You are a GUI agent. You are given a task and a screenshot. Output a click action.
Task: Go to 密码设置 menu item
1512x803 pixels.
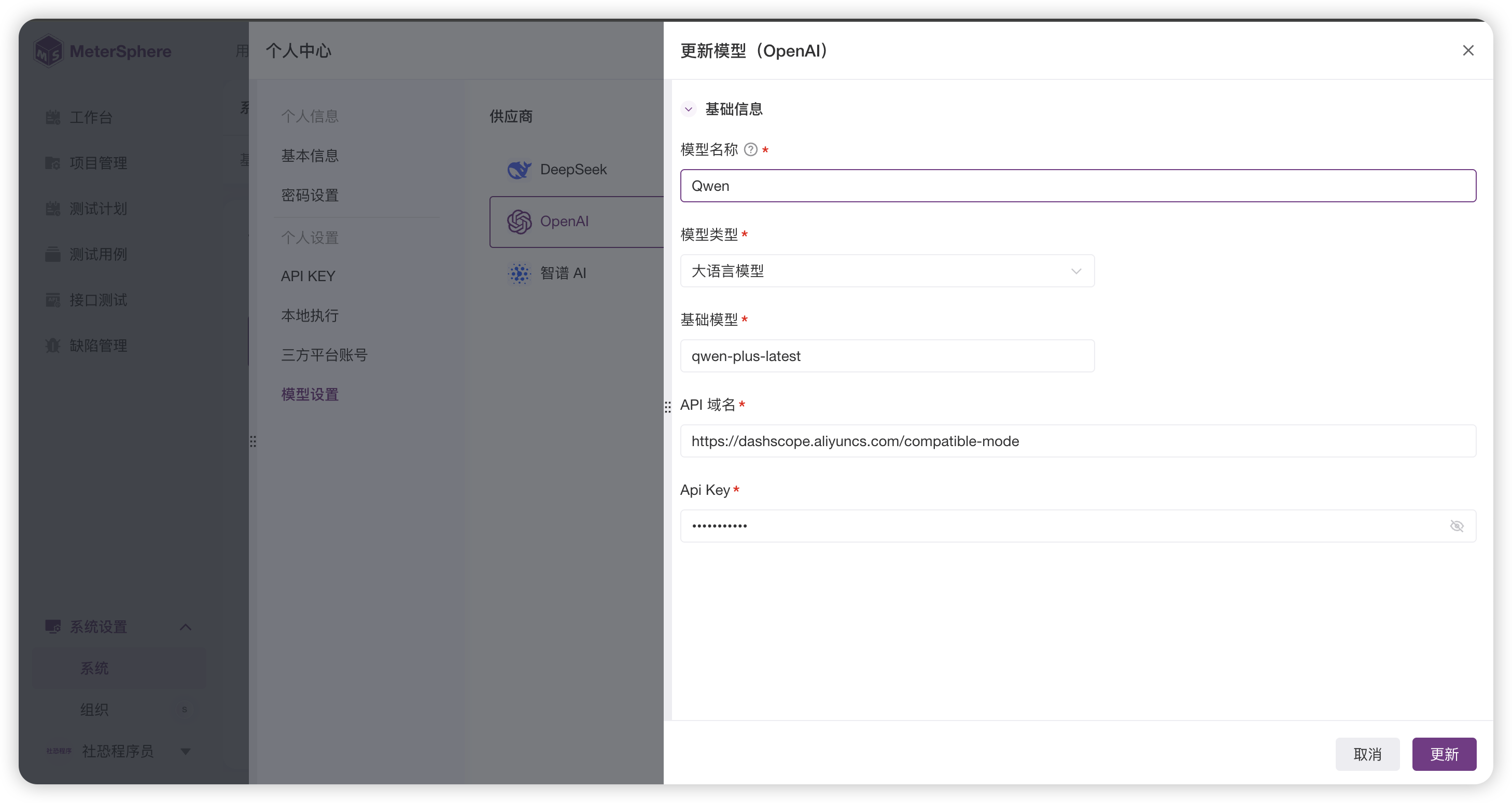310,196
